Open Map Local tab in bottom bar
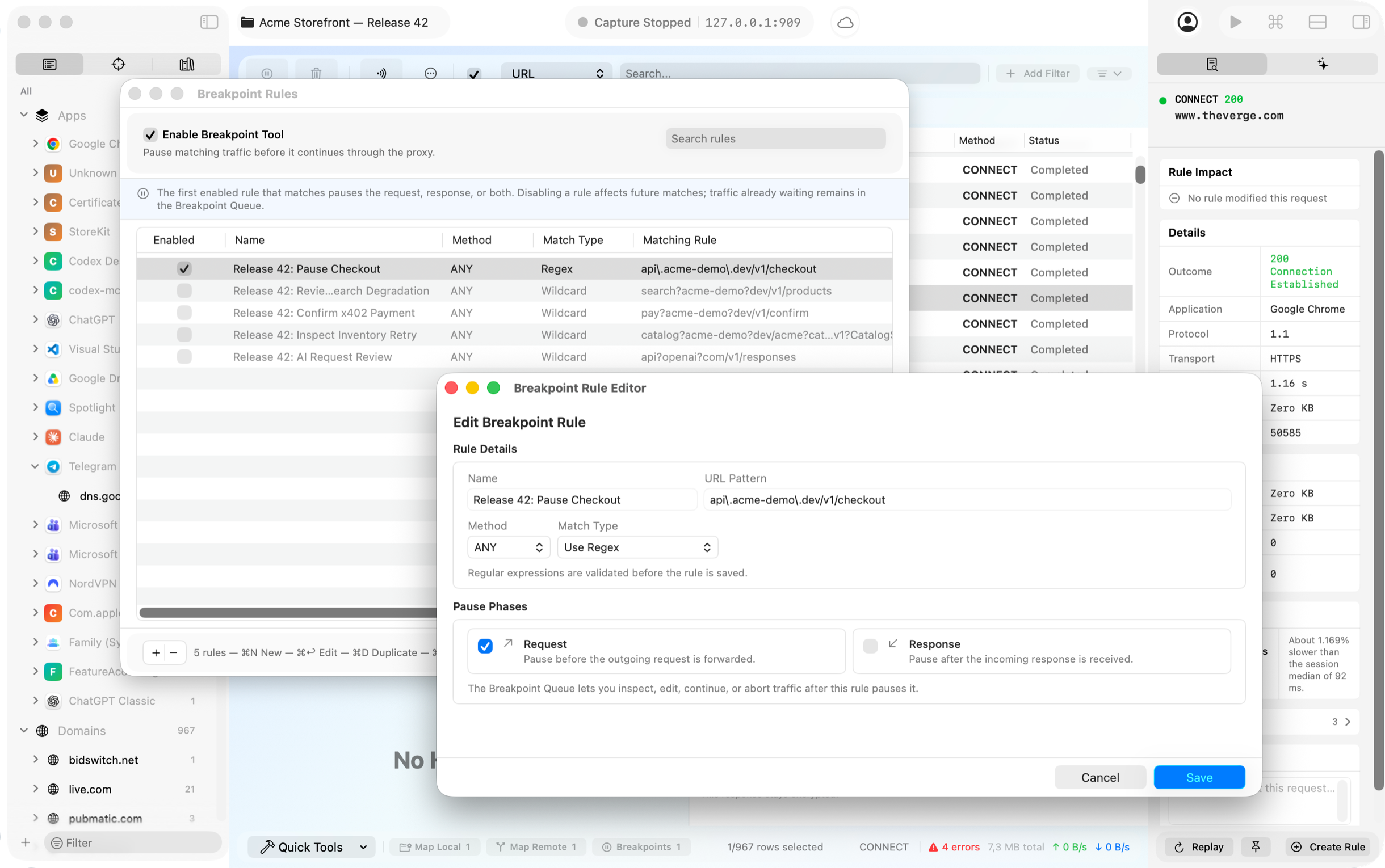Viewport: 1385px width, 868px height. 435,847
